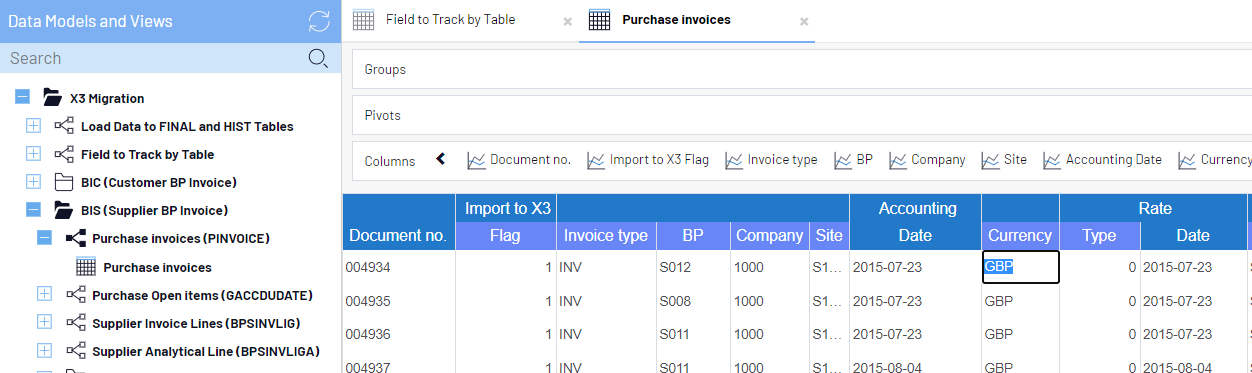This screenshot has width=1252, height=373.
Task: Click accounting date 2015-08-04 in row 004937
Action: 915,367
